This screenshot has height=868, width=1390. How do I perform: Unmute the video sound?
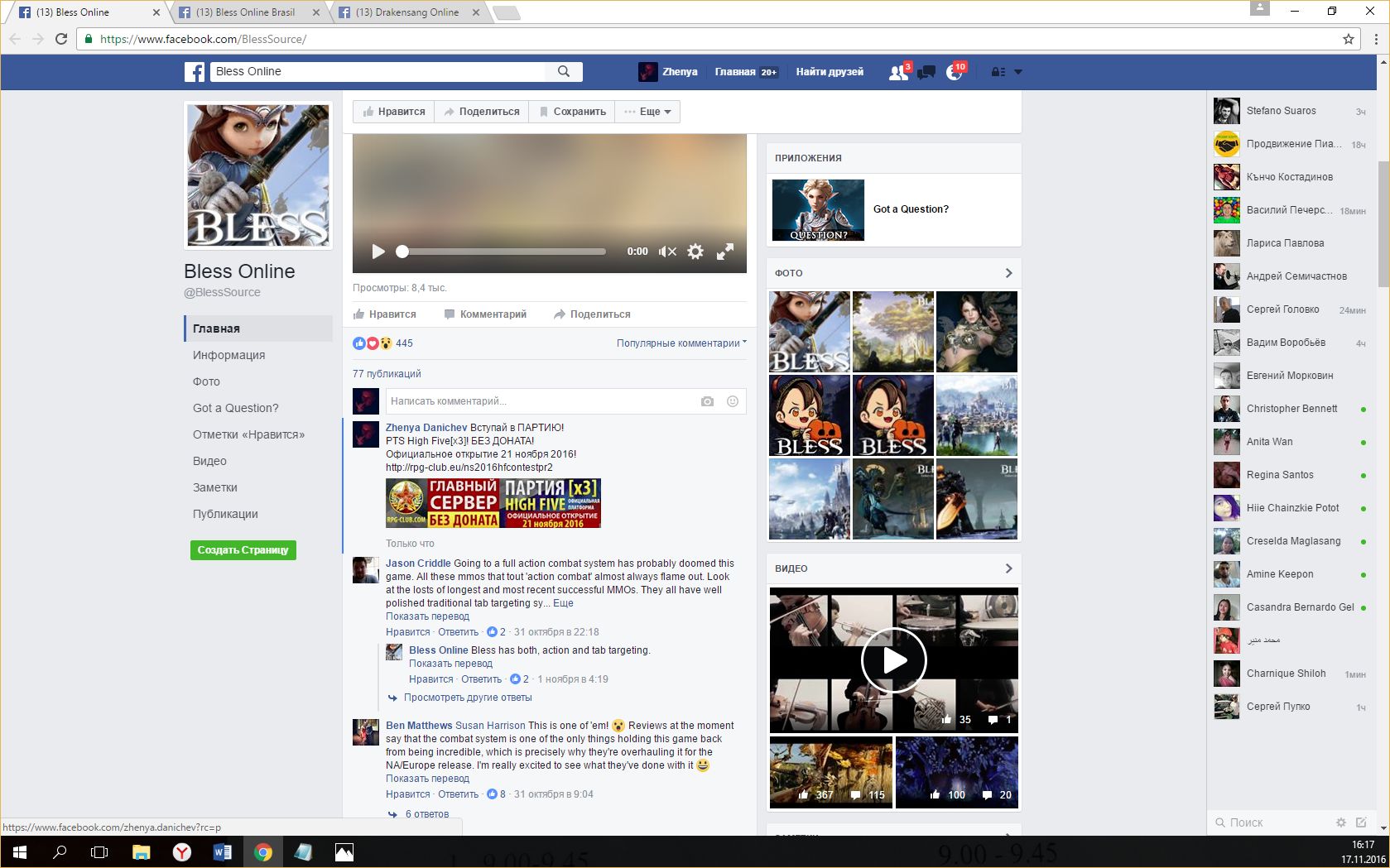[667, 252]
